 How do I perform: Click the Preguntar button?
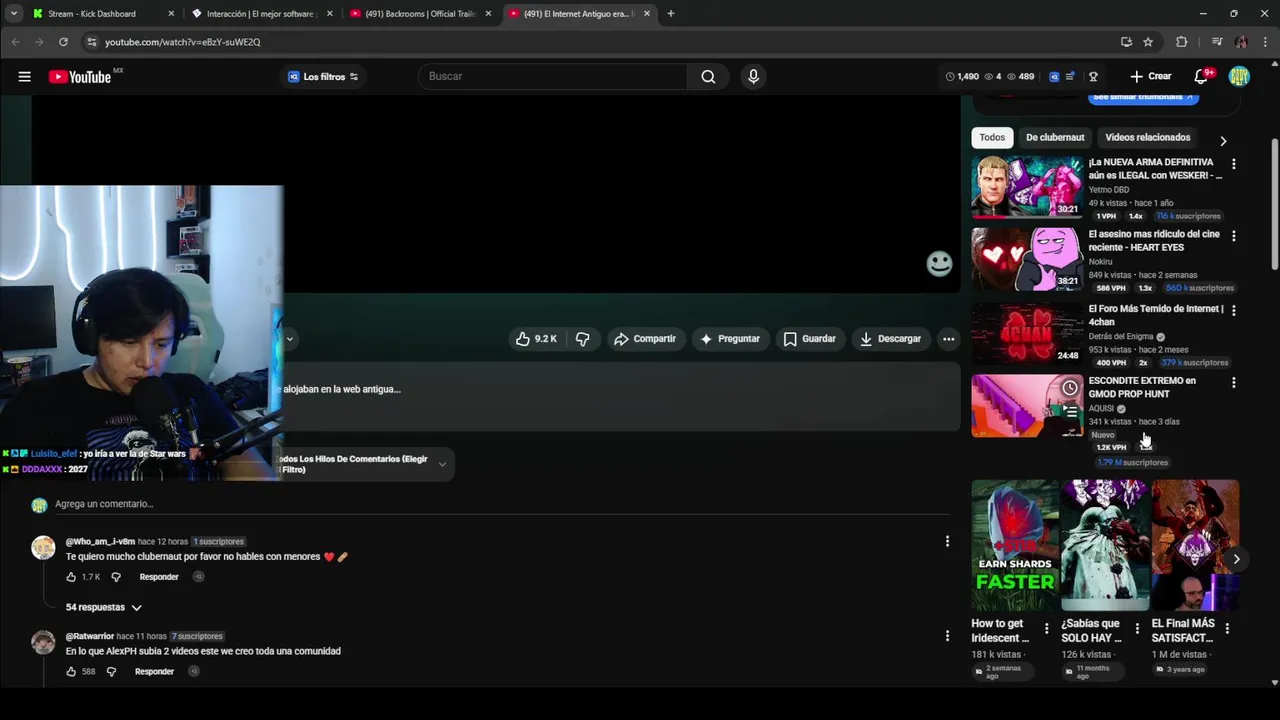coord(730,339)
